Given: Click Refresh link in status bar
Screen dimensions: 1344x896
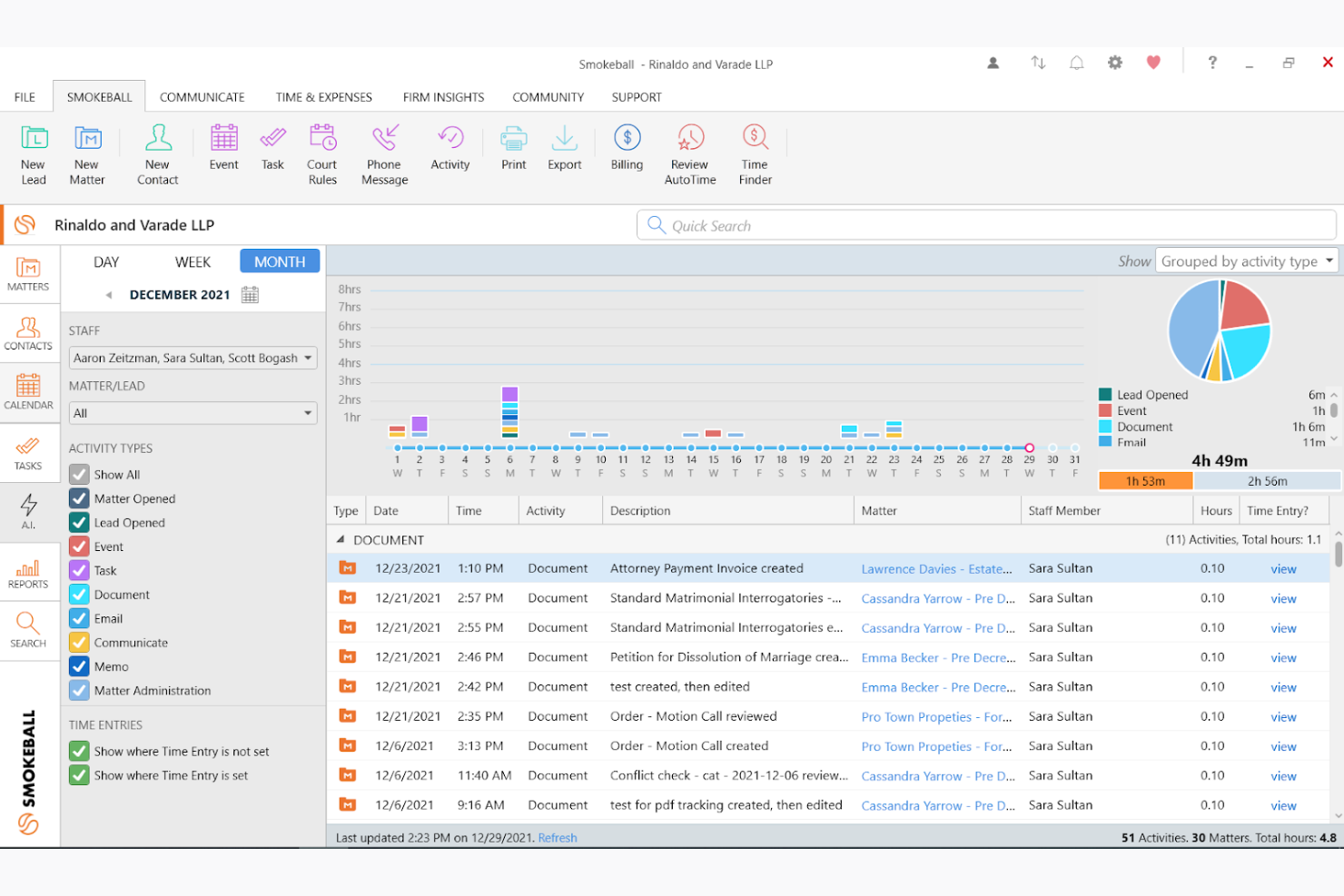Looking at the screenshot, I should (x=558, y=838).
